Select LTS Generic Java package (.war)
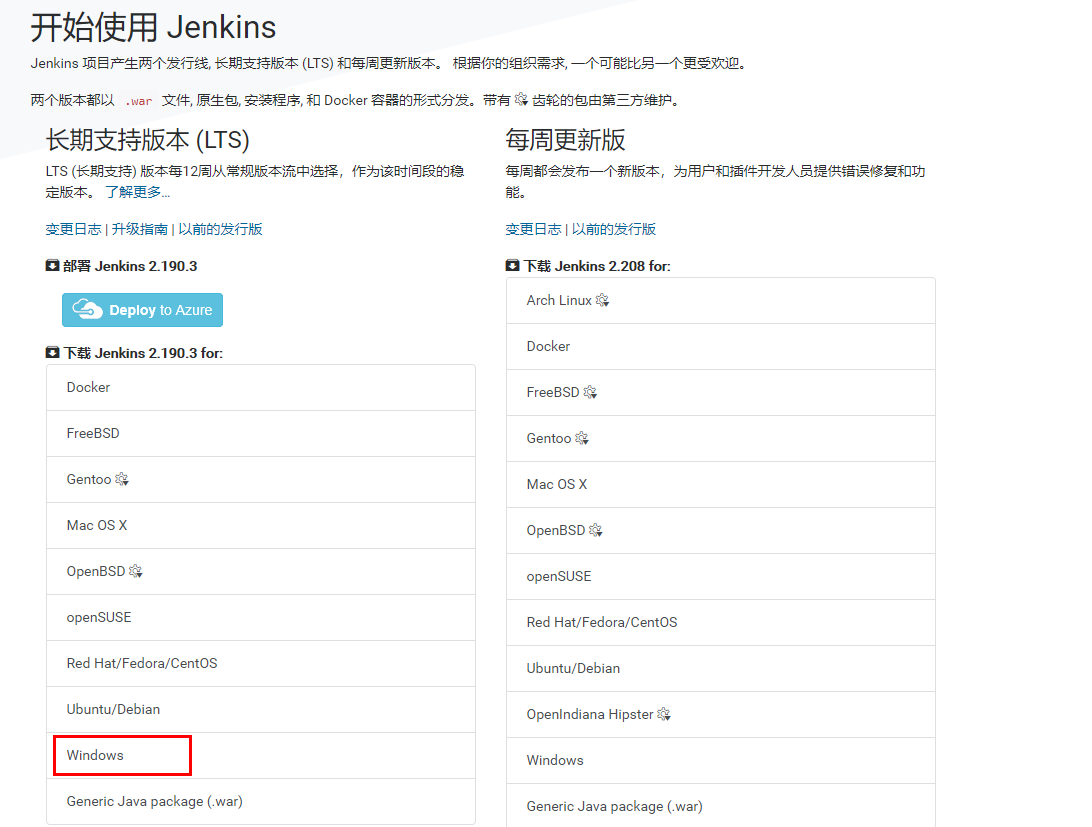 pyautogui.click(x=261, y=801)
